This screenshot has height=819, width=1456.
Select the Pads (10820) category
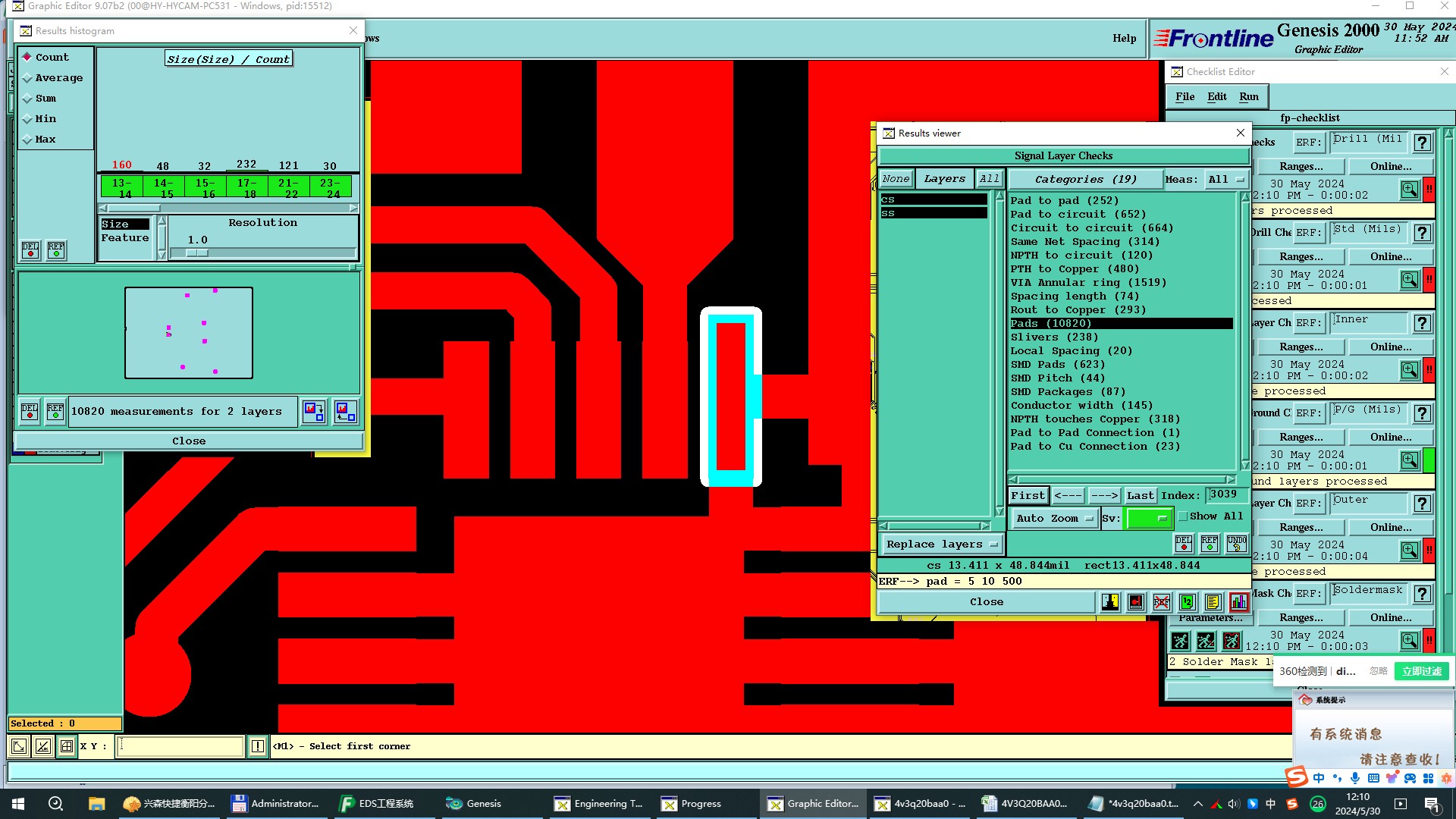[x=1121, y=324]
